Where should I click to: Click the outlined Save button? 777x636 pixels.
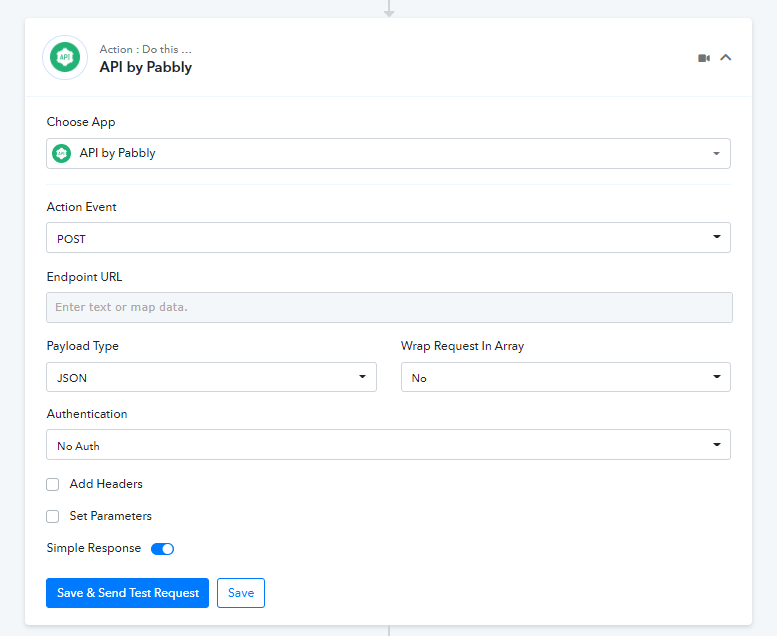pyautogui.click(x=241, y=593)
